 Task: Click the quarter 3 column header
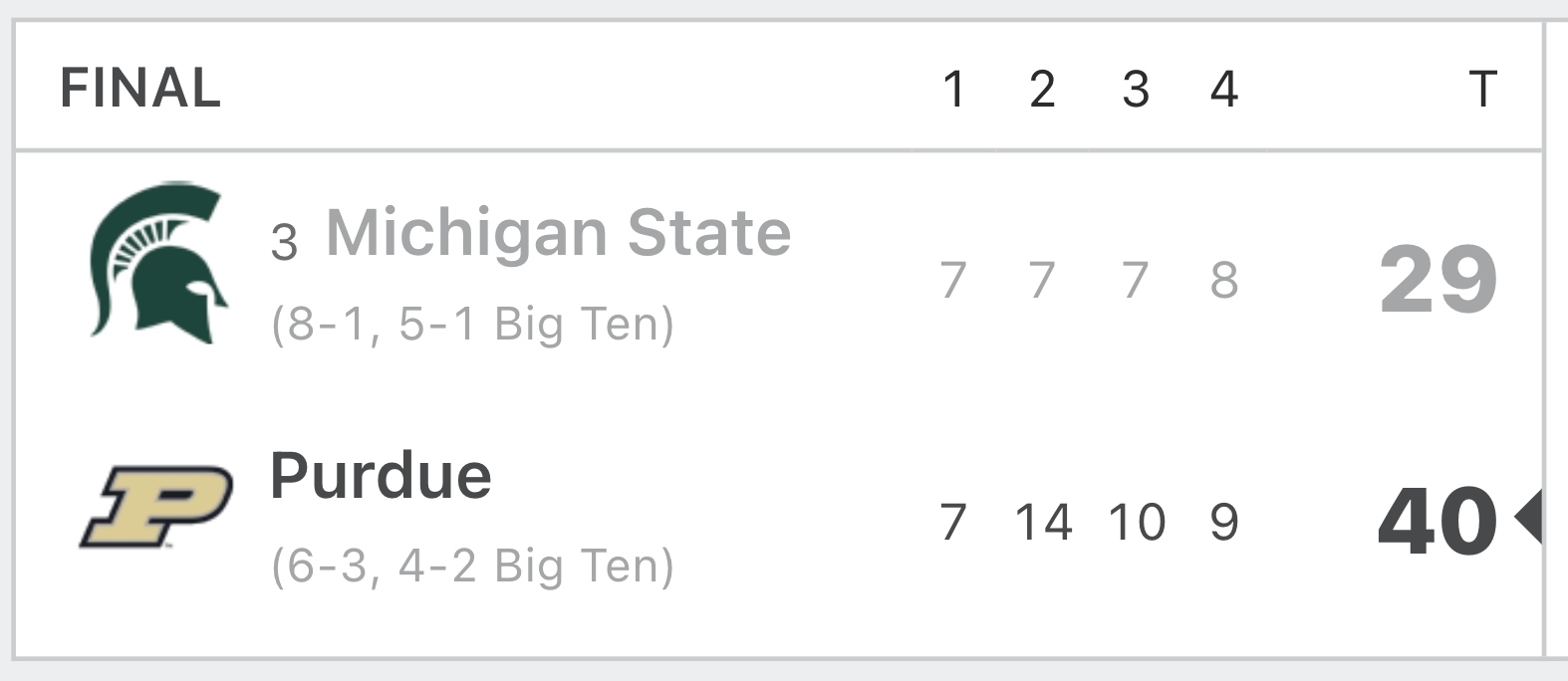coord(1136,89)
